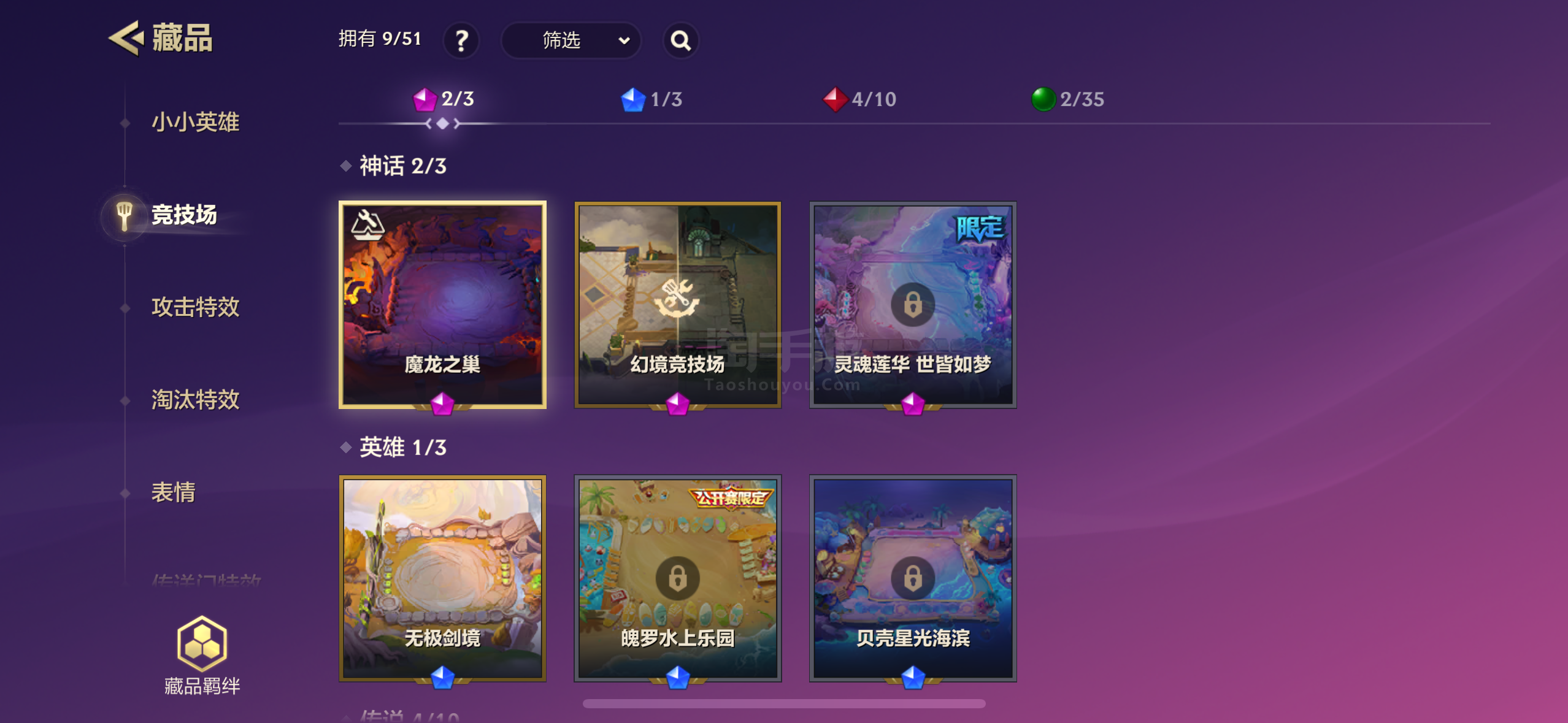Select the 魔龙之巢 arena thumbnail
1568x723 pixels.
(x=442, y=305)
